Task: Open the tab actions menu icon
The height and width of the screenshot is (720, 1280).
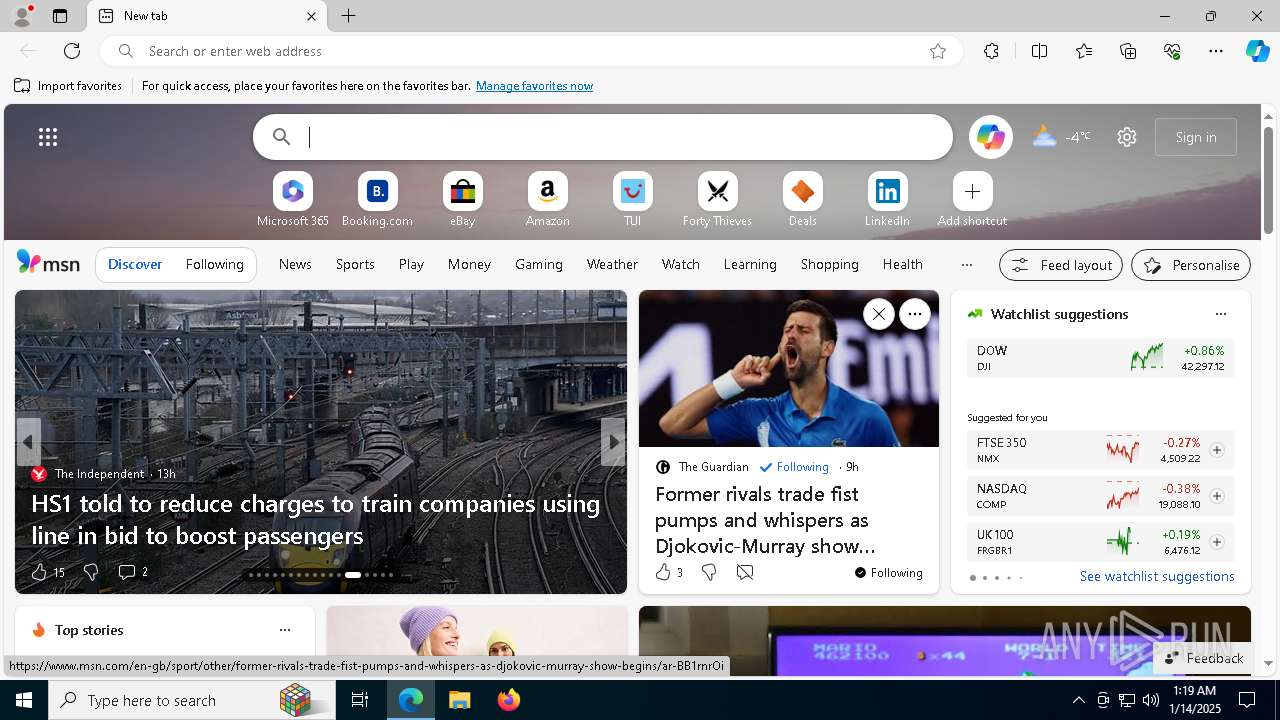Action: 60,16
